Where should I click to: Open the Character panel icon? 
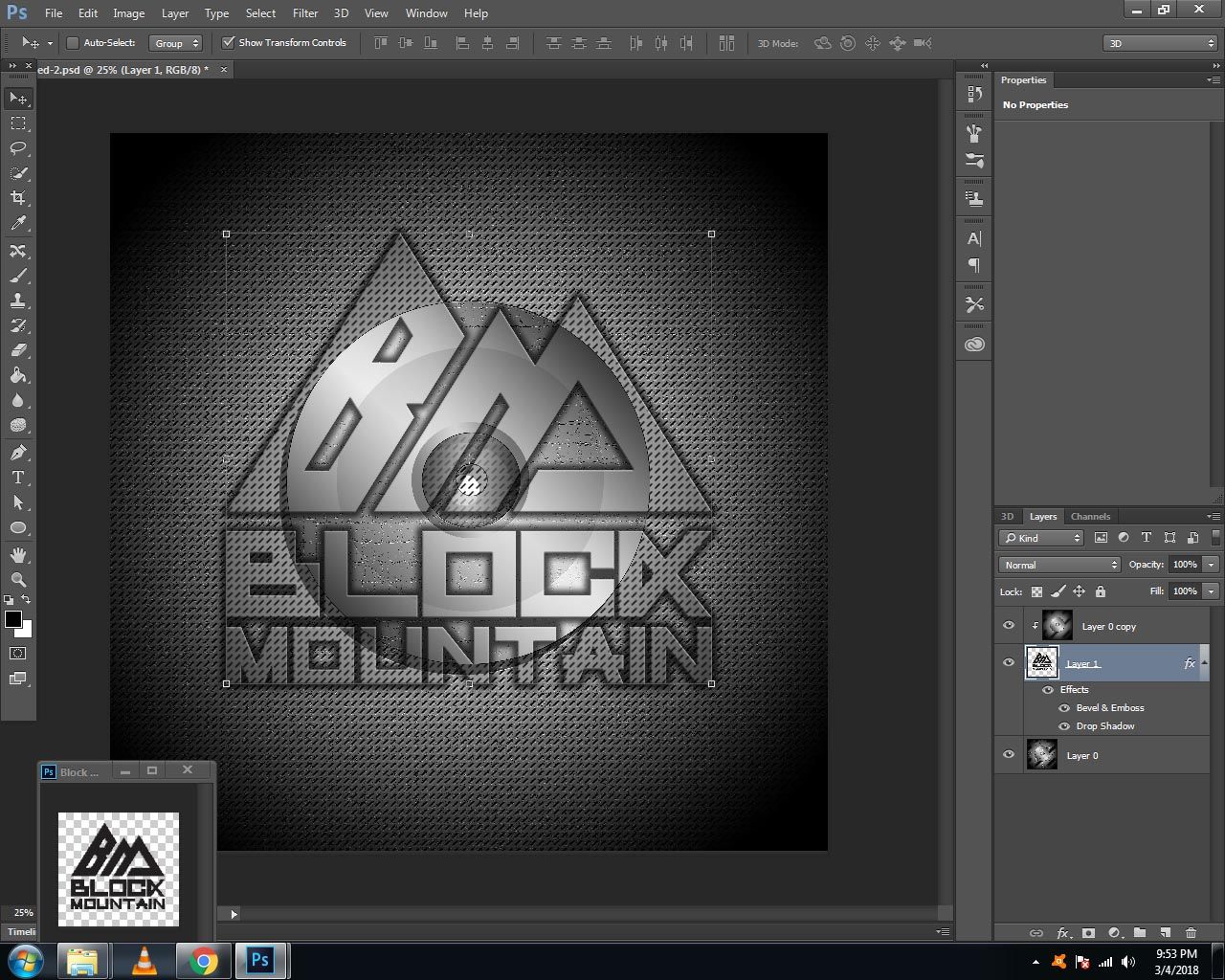point(974,239)
